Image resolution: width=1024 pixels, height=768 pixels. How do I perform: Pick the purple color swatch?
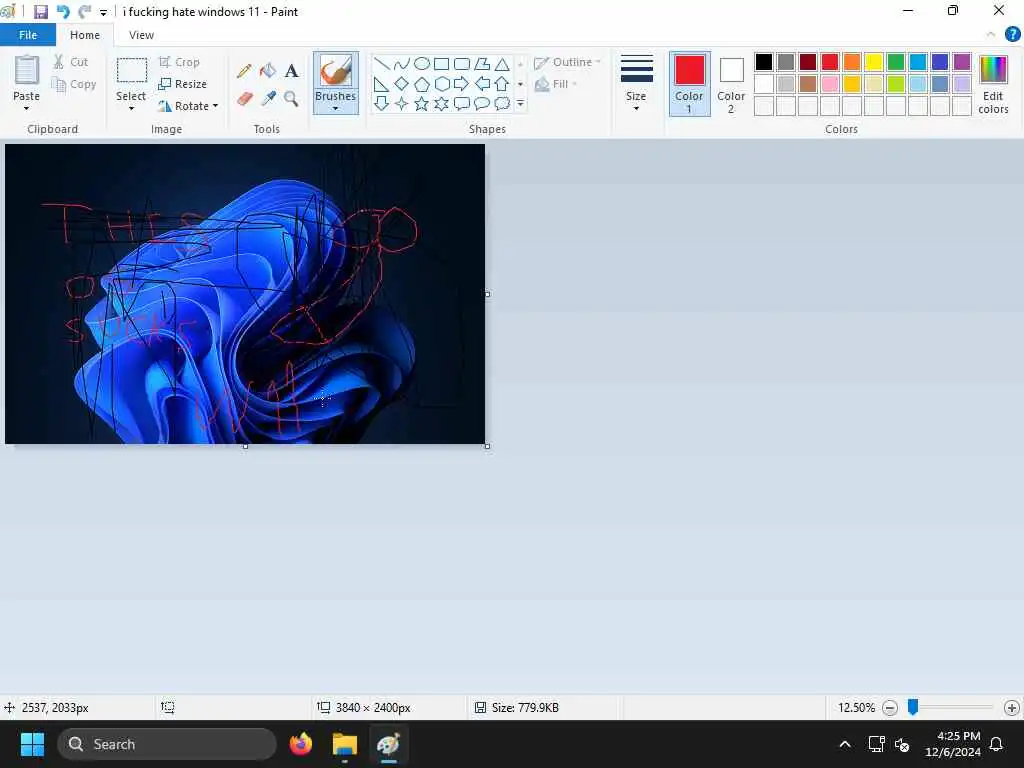pyautogui.click(x=962, y=62)
